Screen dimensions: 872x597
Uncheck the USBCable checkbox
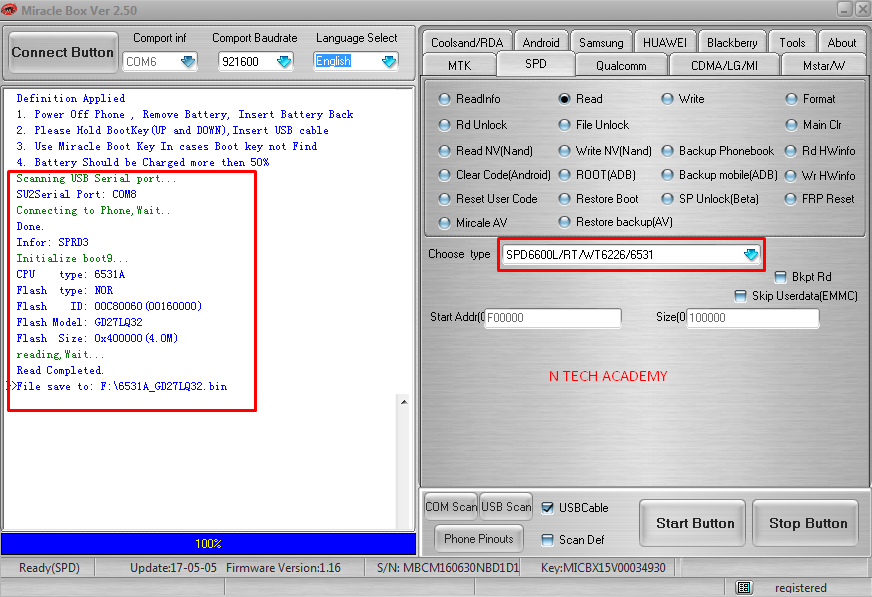point(547,508)
